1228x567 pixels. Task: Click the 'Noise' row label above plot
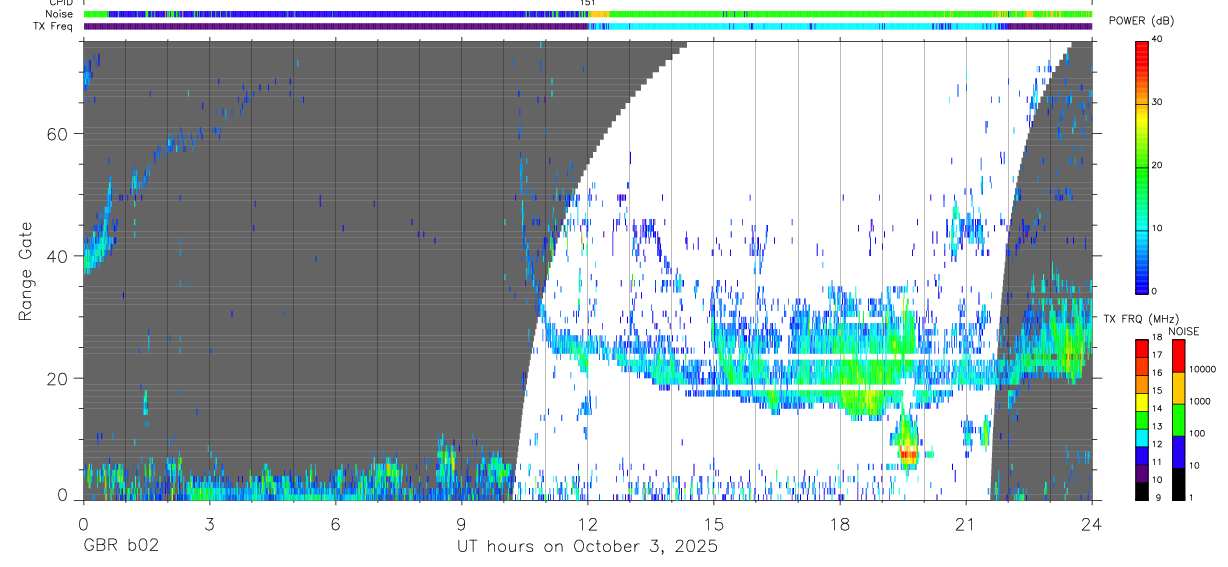58,14
